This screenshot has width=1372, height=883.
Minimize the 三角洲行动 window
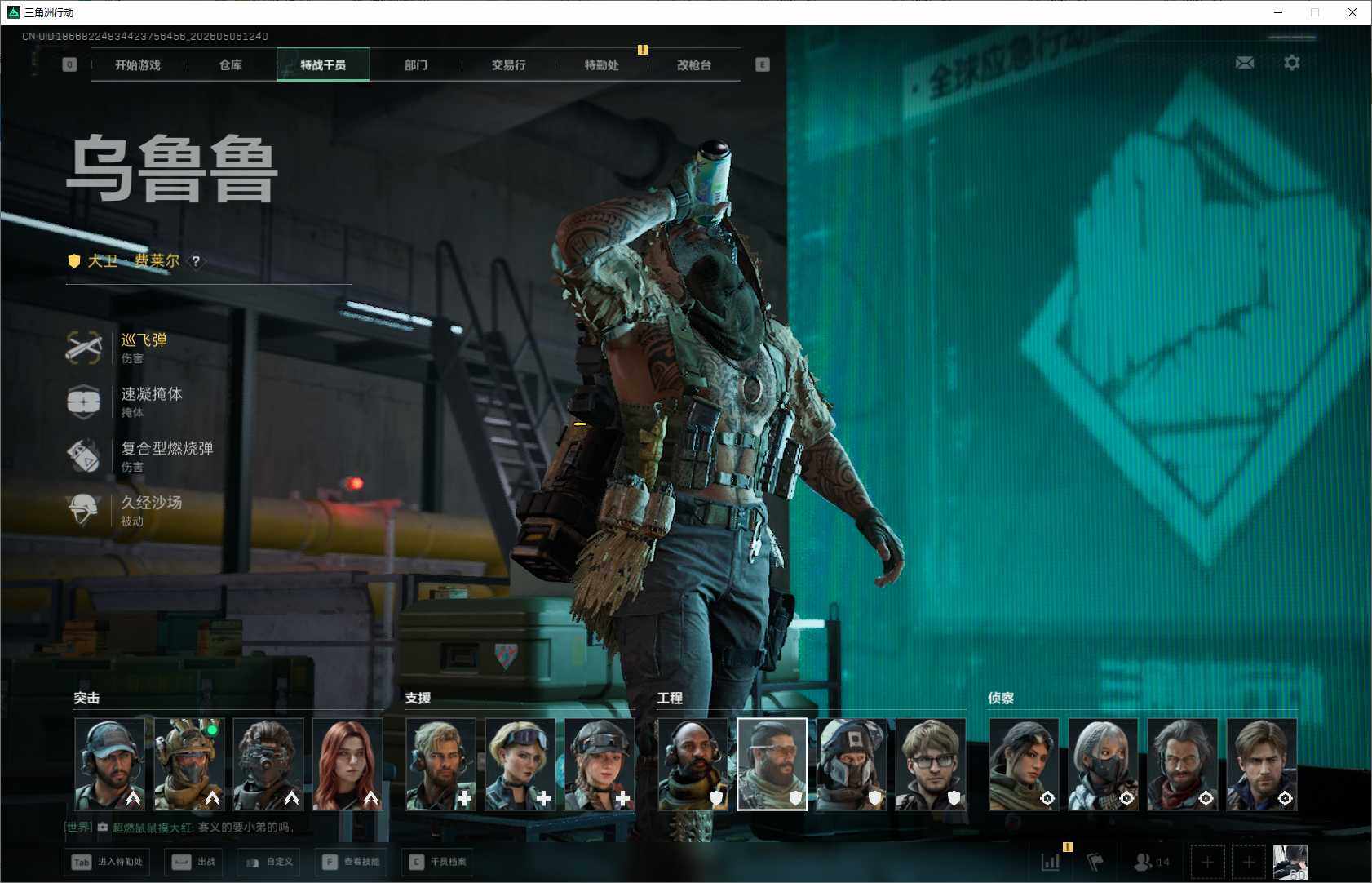(x=1278, y=12)
